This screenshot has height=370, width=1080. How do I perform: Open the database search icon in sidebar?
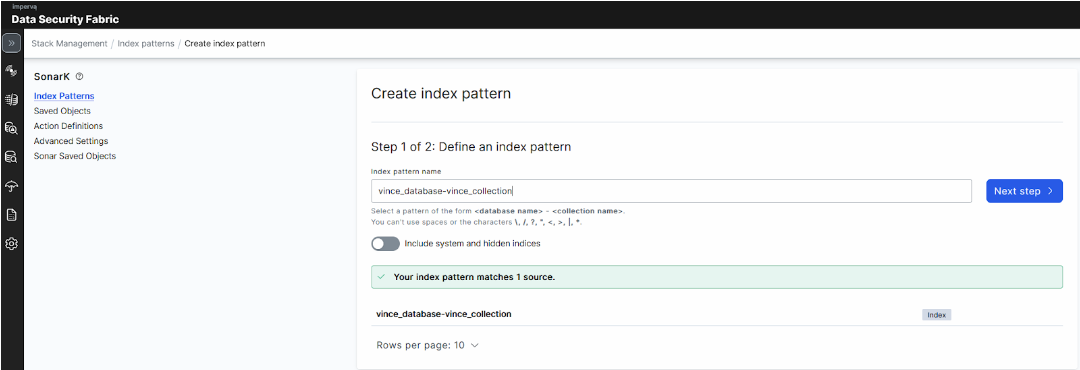pos(11,157)
